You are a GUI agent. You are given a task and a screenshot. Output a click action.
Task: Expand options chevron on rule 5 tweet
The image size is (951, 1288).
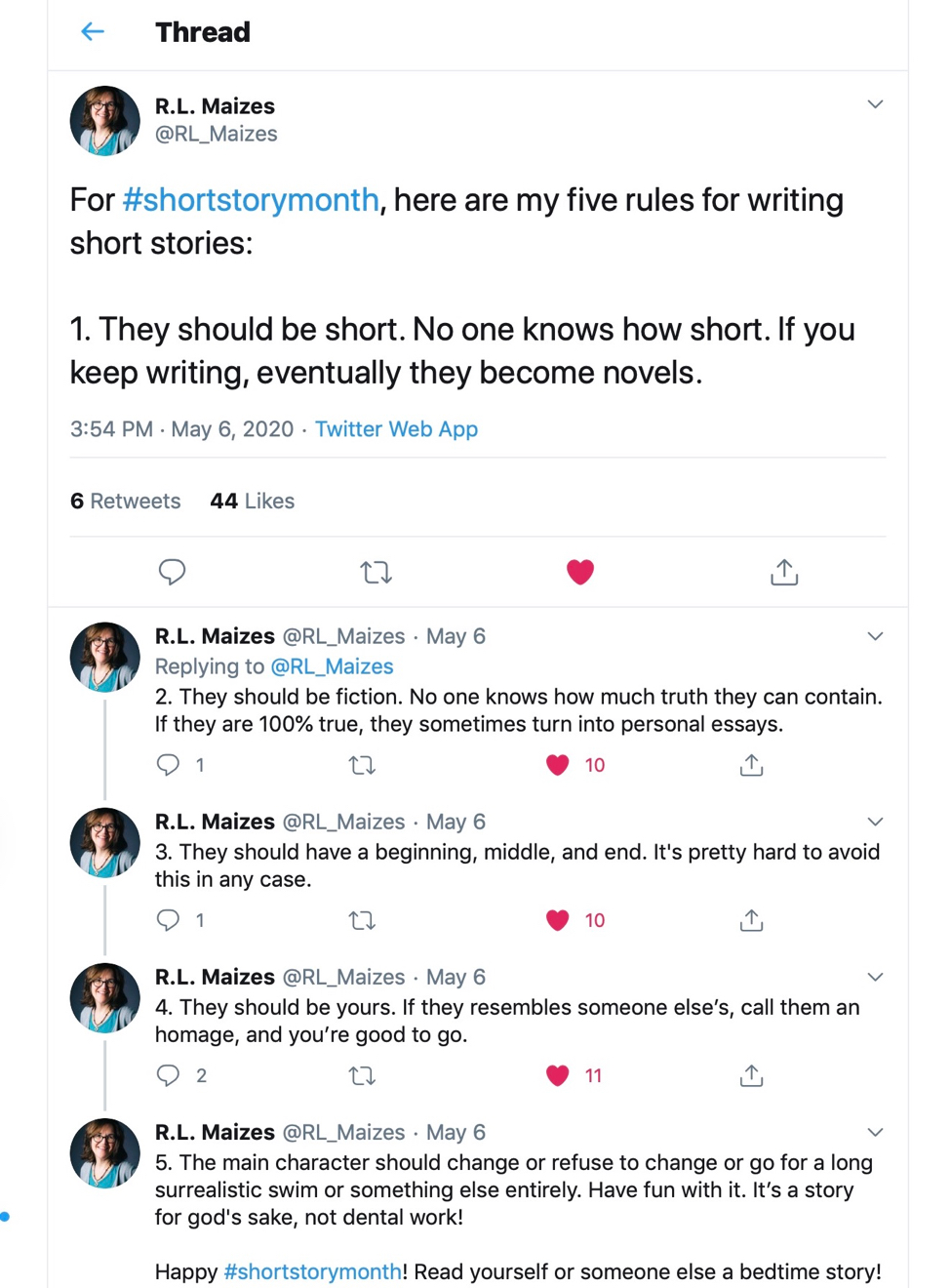point(875,1132)
